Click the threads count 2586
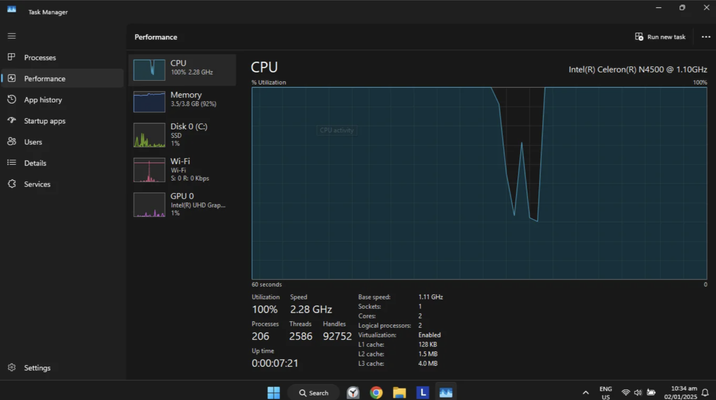 pyautogui.click(x=300, y=337)
